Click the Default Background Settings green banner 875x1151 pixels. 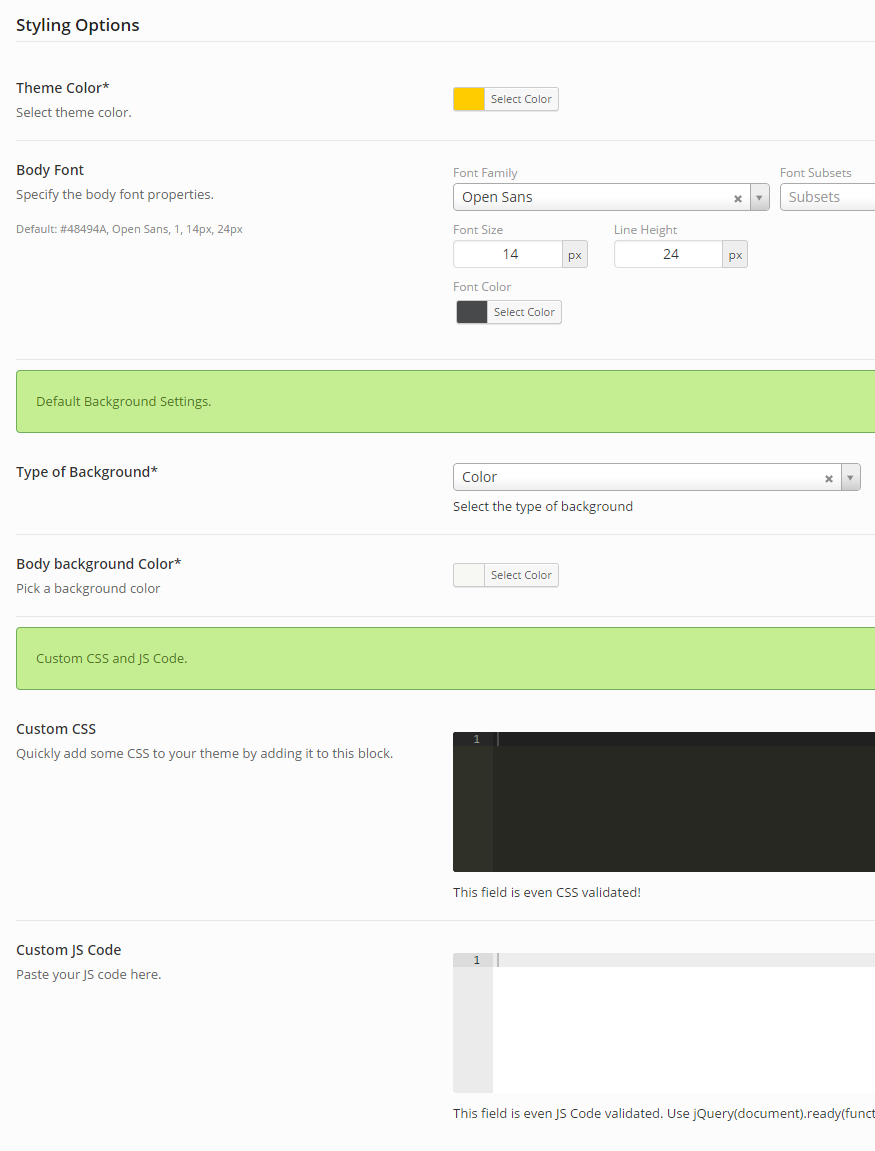click(x=446, y=402)
